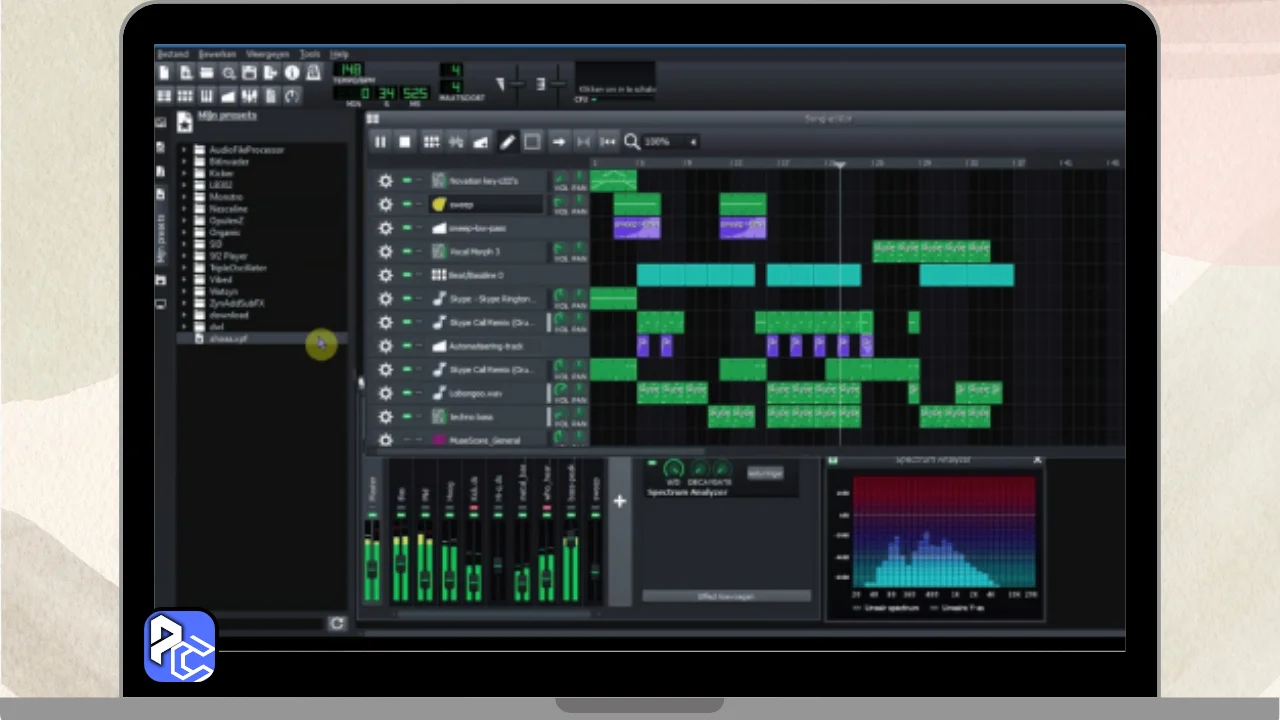Open the Bewerken menu
This screenshot has height=720, width=1280.
coord(217,54)
